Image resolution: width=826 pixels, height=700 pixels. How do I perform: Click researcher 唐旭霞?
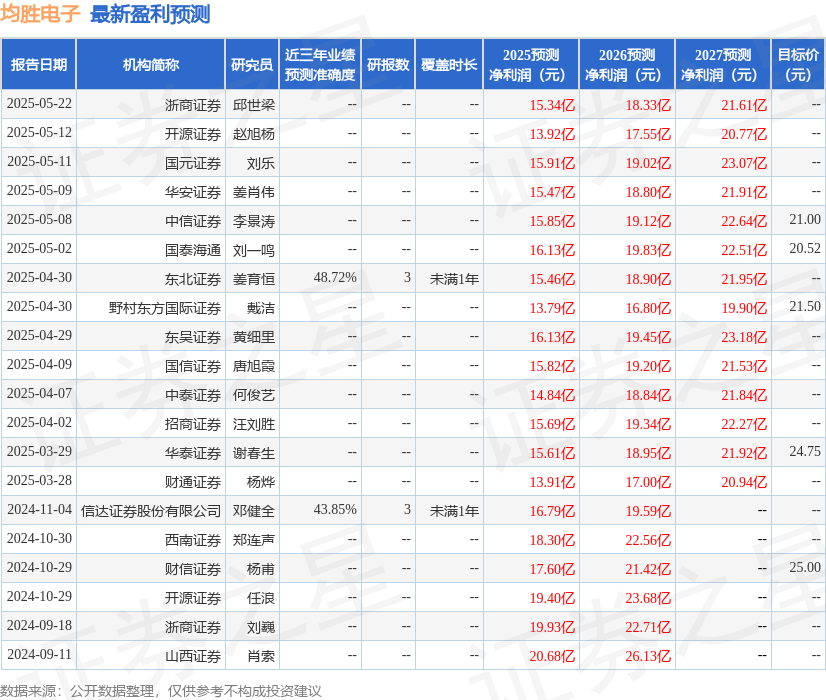254,366
